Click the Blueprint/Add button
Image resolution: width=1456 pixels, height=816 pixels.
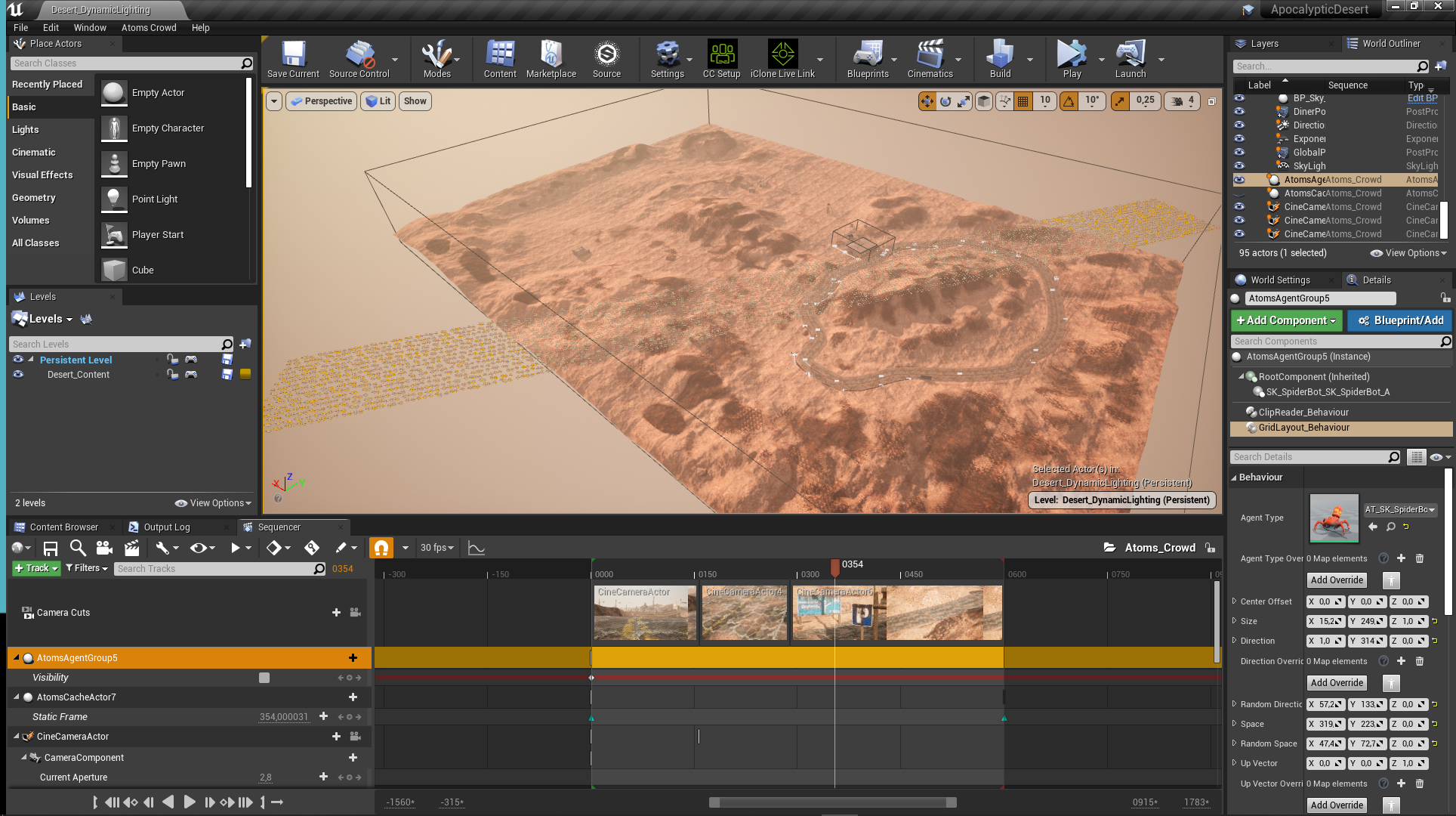click(x=1400, y=320)
